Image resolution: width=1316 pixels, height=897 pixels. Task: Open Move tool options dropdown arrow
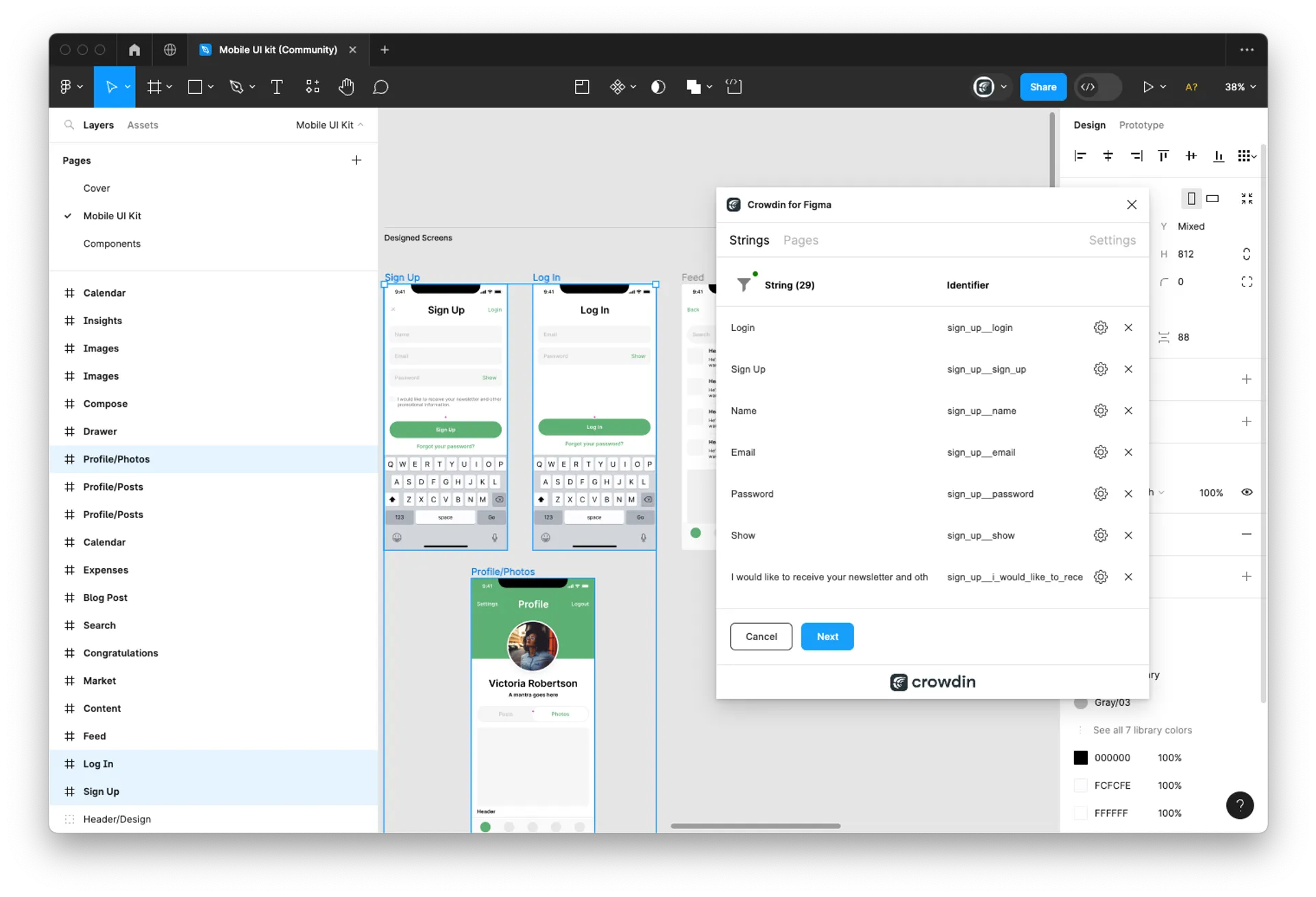pos(127,86)
